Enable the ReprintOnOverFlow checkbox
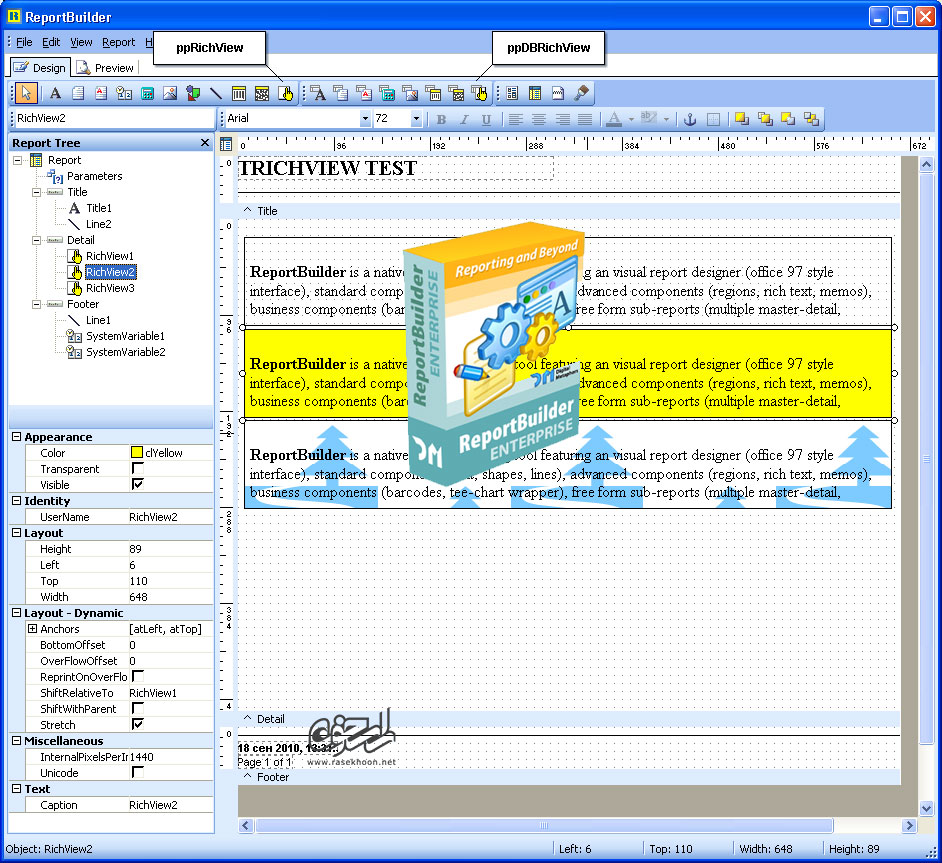 click(138, 676)
